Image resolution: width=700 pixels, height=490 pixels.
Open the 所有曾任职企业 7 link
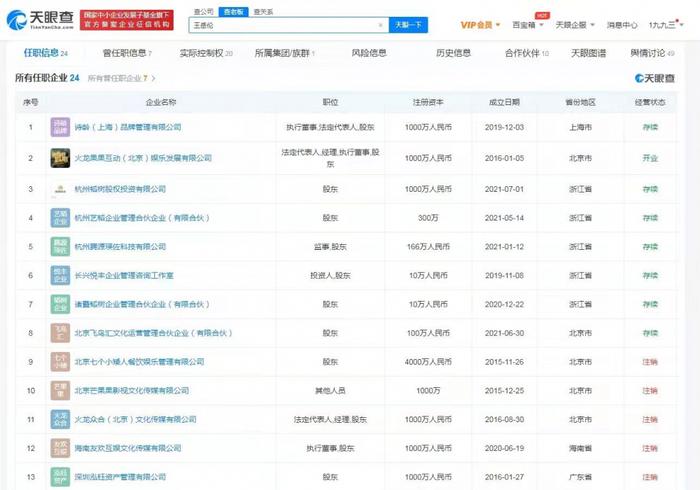121,78
